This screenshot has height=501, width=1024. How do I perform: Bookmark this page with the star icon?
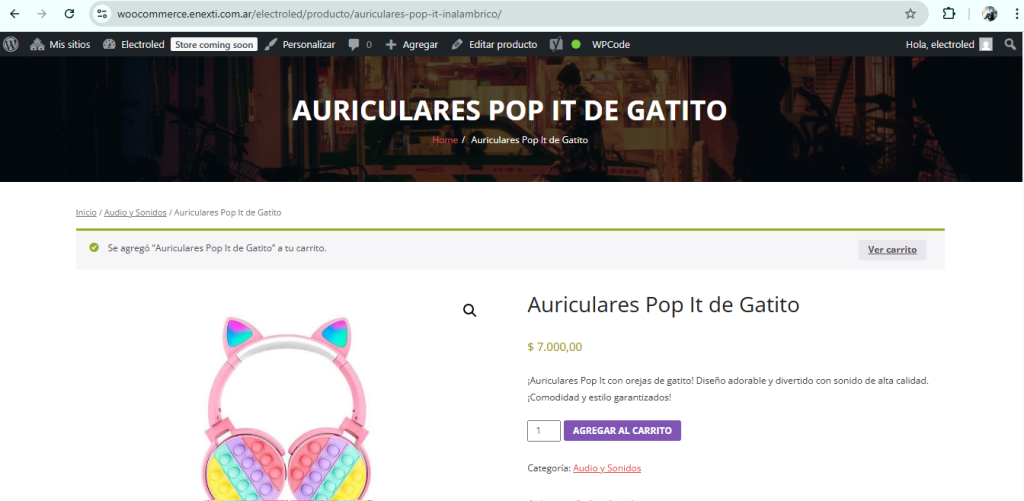[910, 14]
